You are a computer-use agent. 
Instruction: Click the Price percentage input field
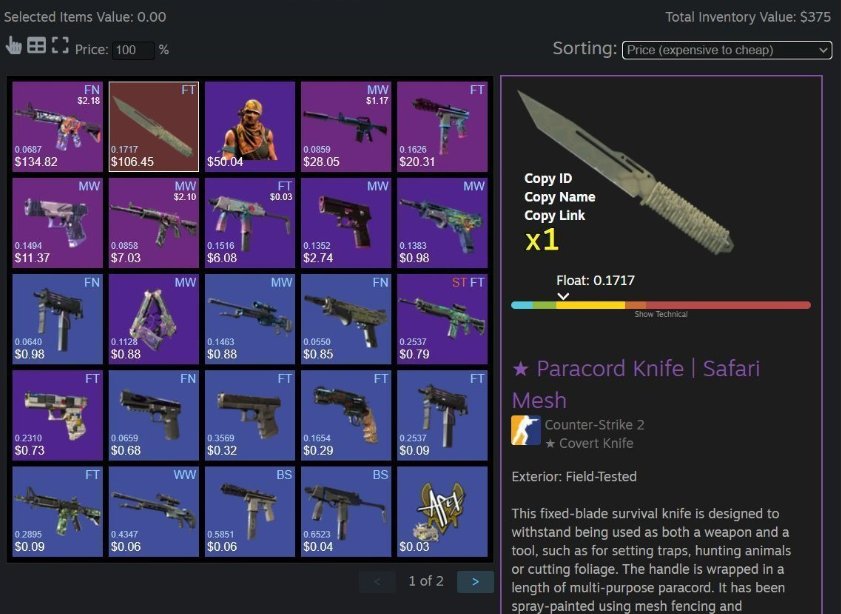pos(134,50)
